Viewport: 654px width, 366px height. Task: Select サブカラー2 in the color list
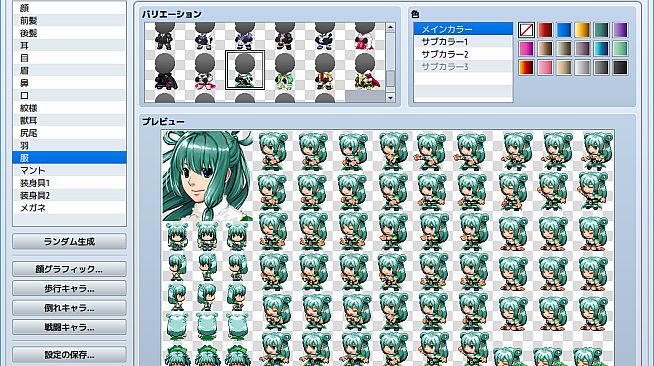[463, 54]
